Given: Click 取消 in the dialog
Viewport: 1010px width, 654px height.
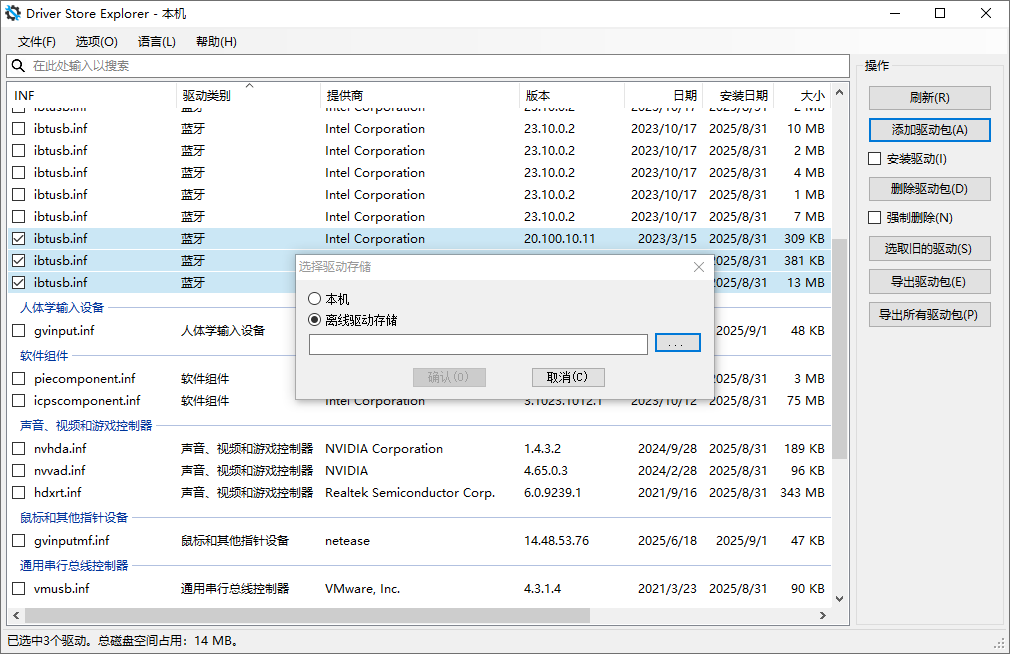Looking at the screenshot, I should 568,377.
